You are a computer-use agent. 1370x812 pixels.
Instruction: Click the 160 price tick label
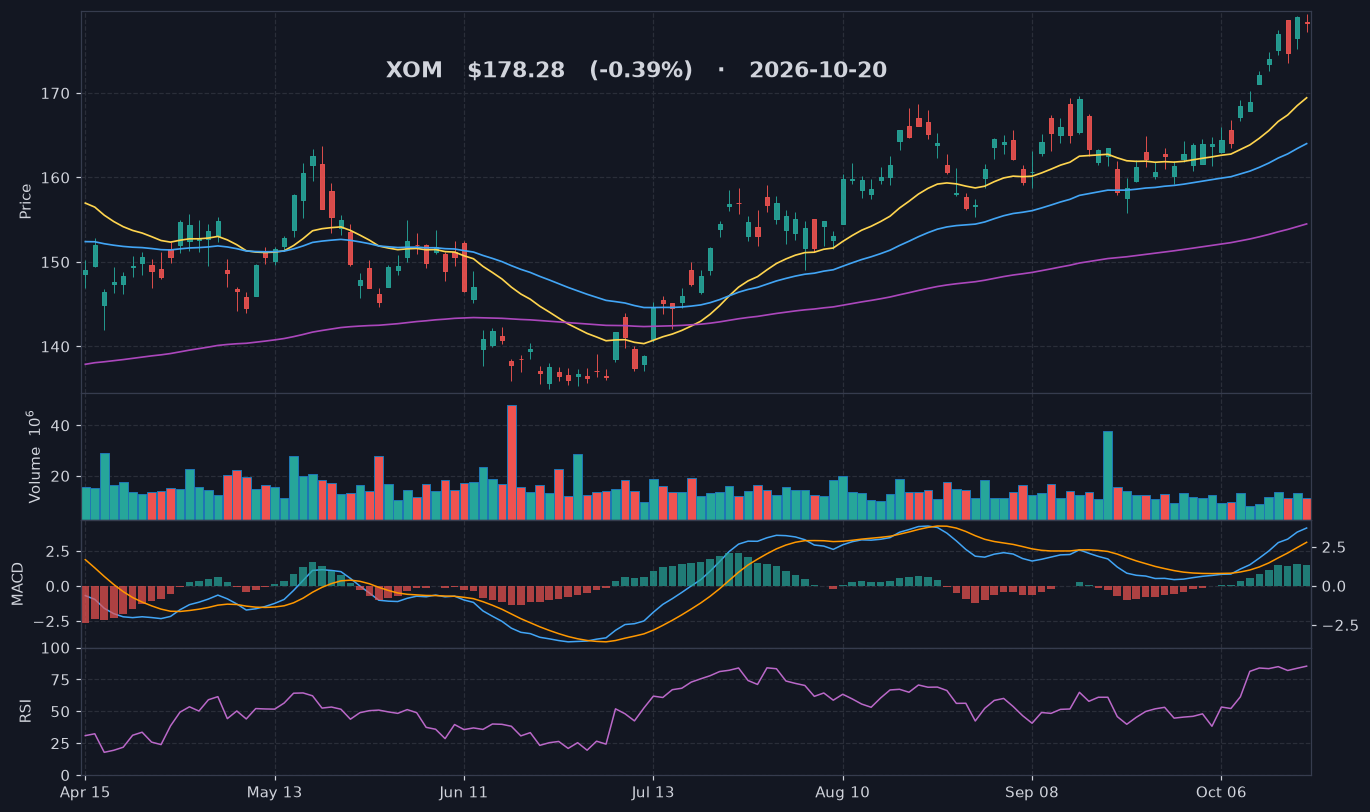point(55,178)
